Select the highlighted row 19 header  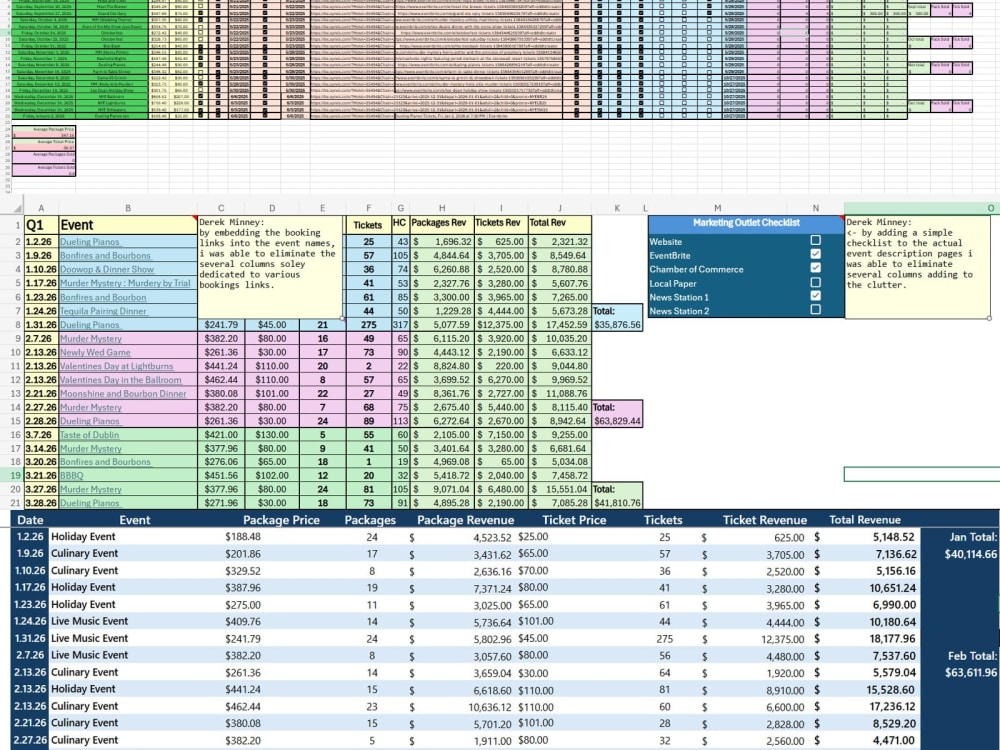click(12, 475)
